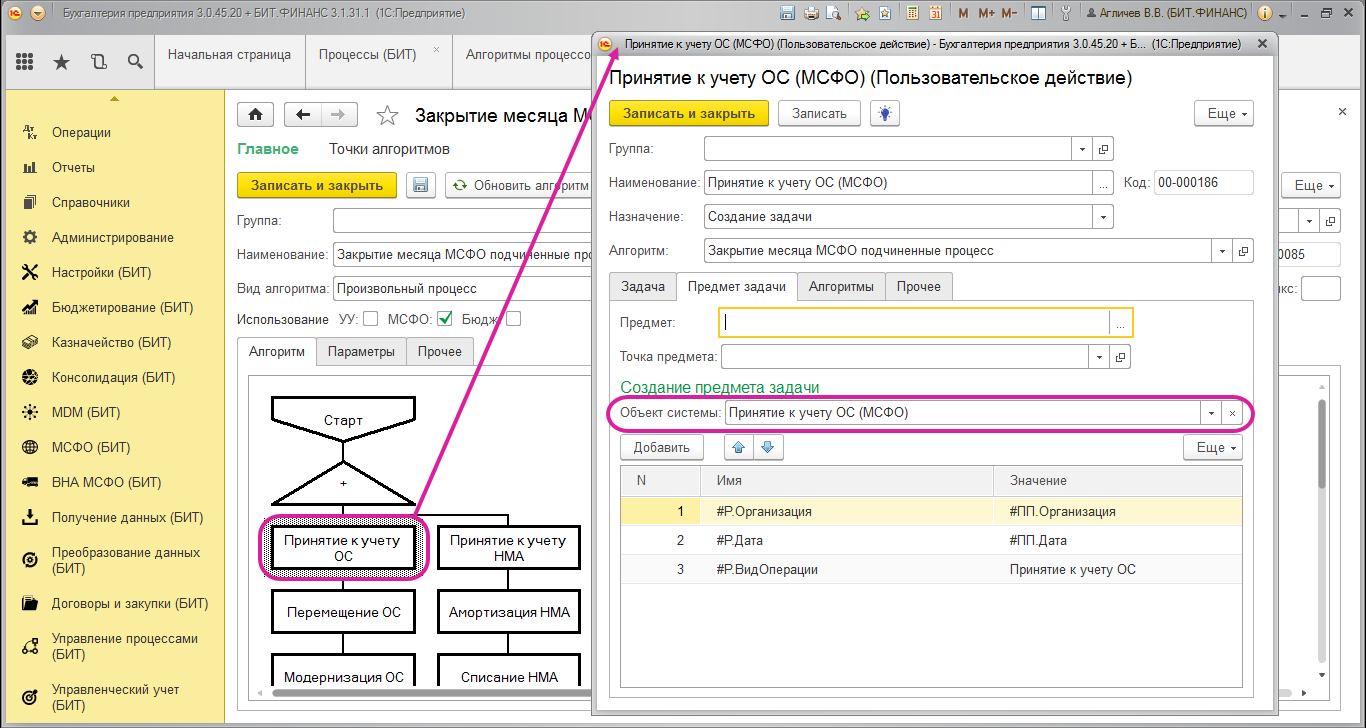Select the #Р.ВидОперации row

click(931, 569)
